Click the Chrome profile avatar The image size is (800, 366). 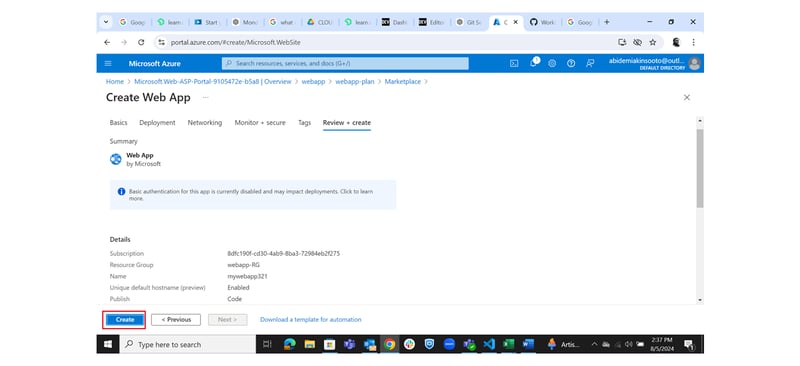pyautogui.click(x=676, y=42)
